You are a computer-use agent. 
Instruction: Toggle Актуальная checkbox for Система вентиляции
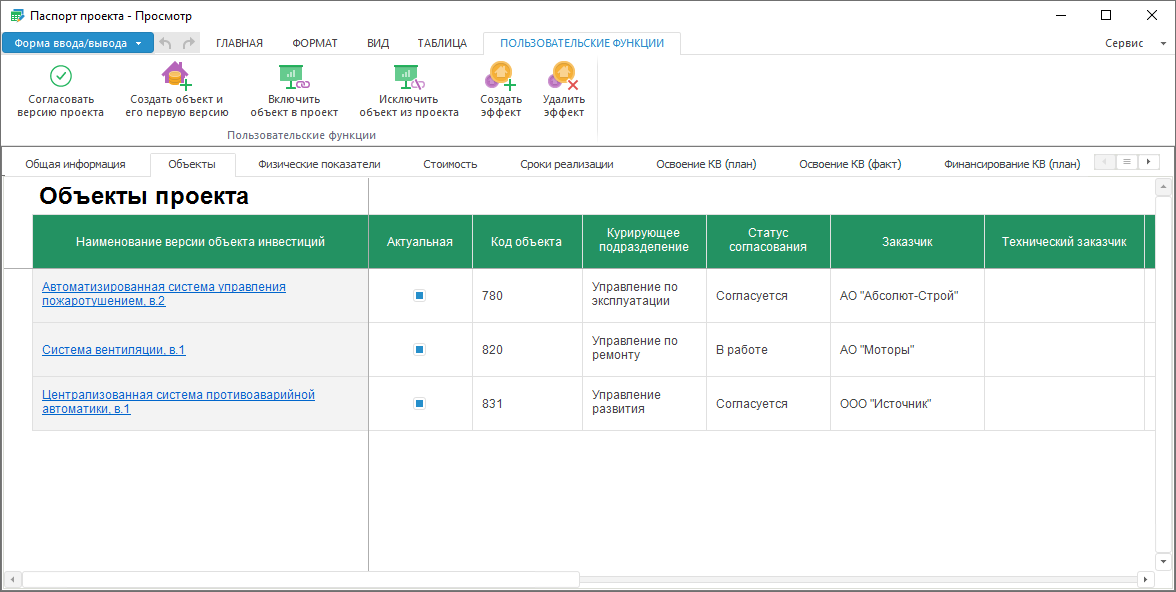420,350
